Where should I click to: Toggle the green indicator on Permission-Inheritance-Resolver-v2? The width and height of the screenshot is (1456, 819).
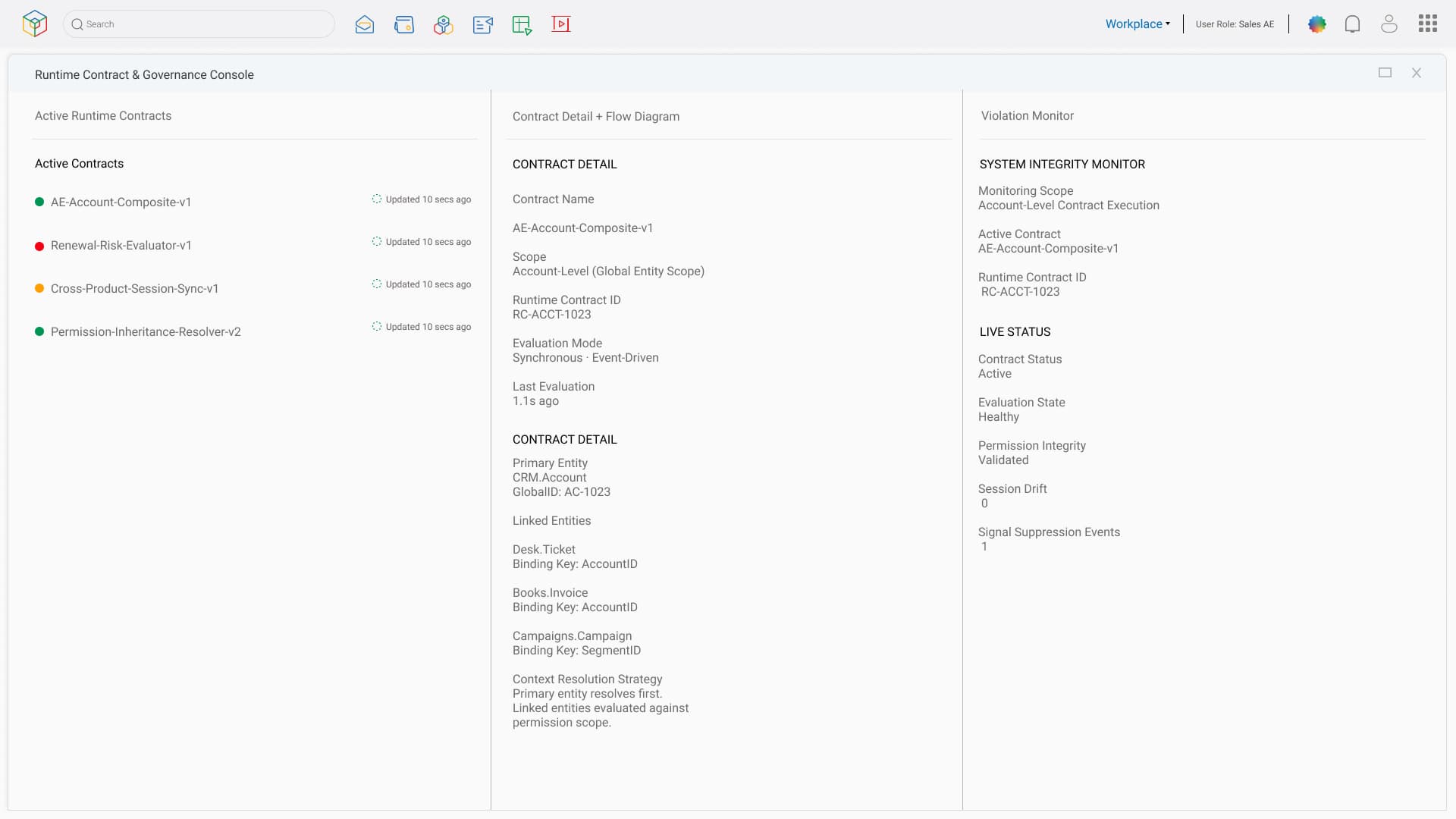(x=39, y=331)
